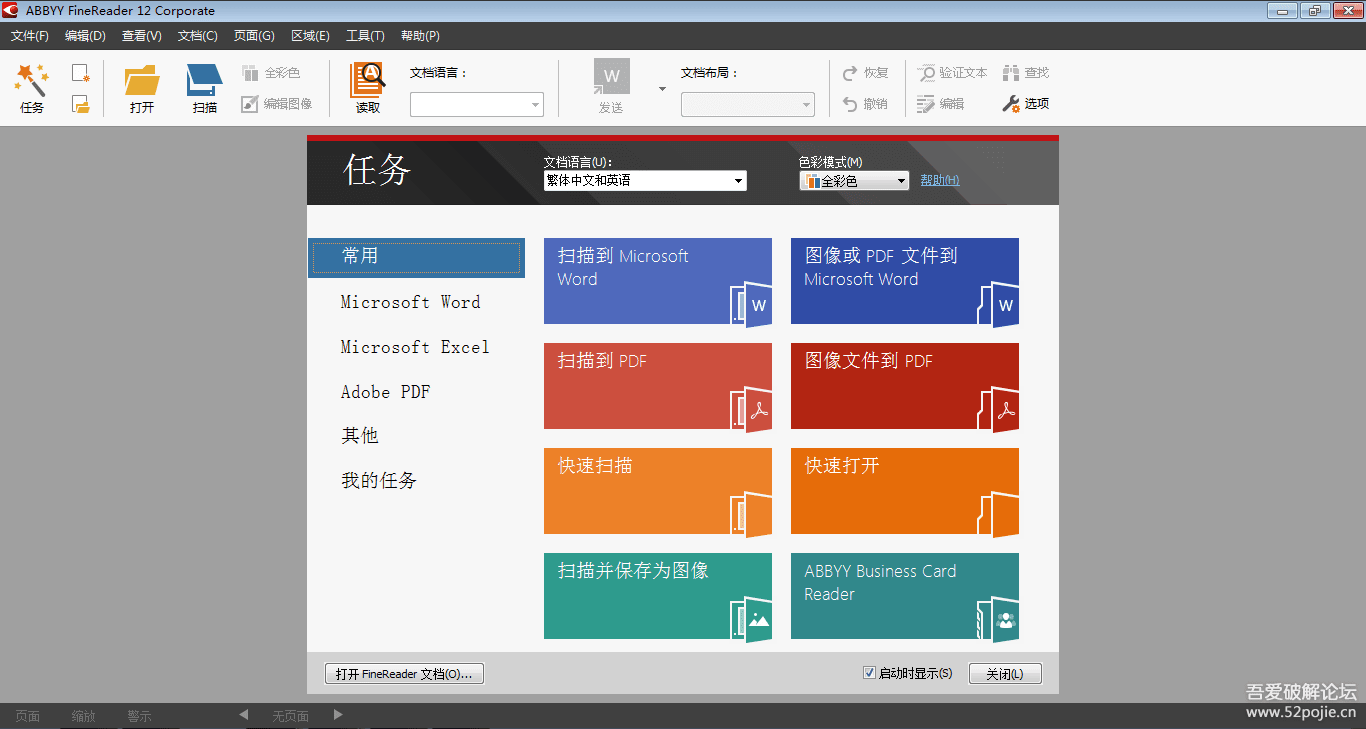Click the Task wizard icon in toolbar
The height and width of the screenshot is (729, 1366).
coord(32,88)
